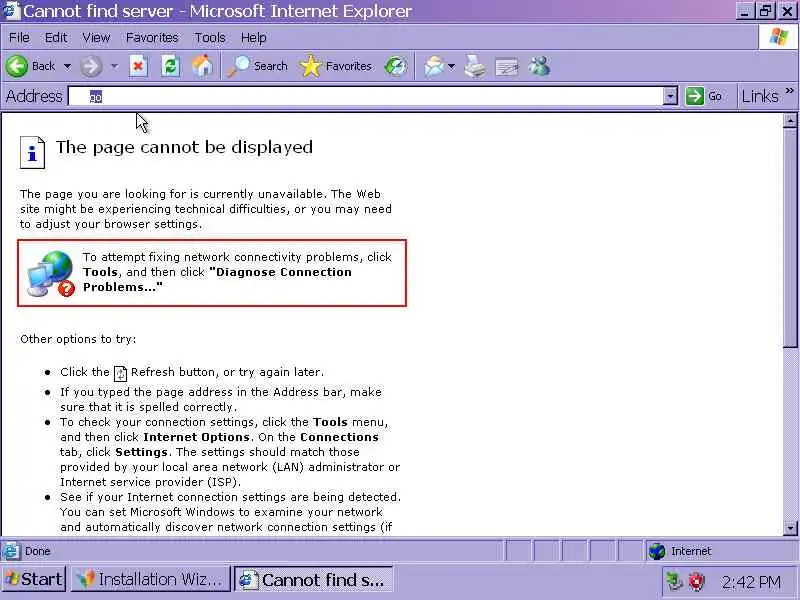
Task: Click the Mail envelope icon
Action: pos(434,66)
